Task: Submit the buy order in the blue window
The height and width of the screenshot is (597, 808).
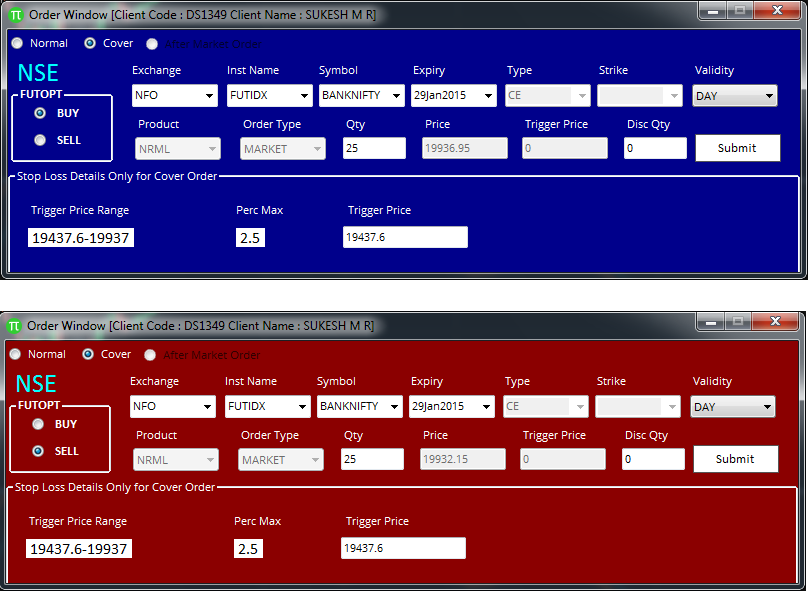Action: (737, 148)
